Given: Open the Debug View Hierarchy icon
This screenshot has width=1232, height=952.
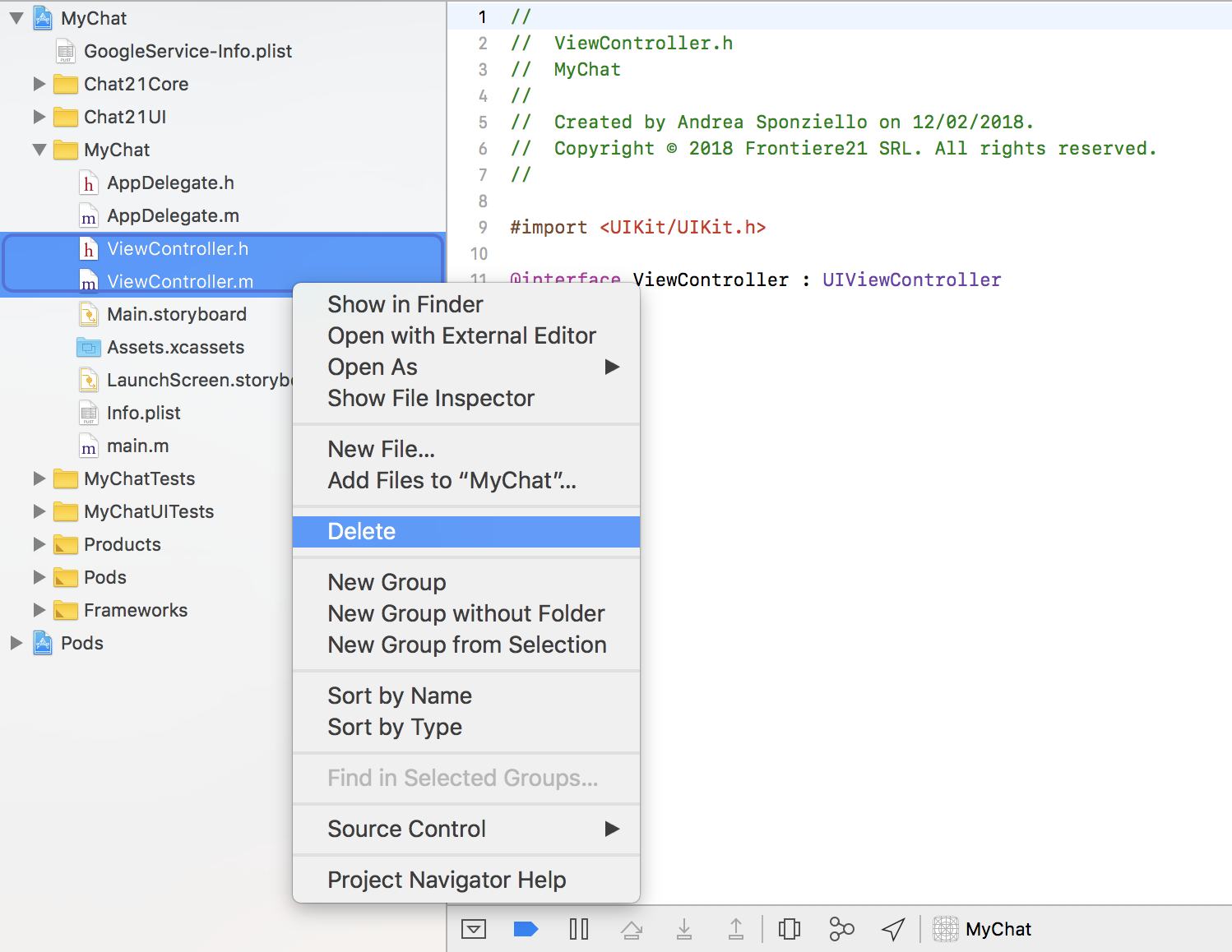Looking at the screenshot, I should (x=789, y=929).
